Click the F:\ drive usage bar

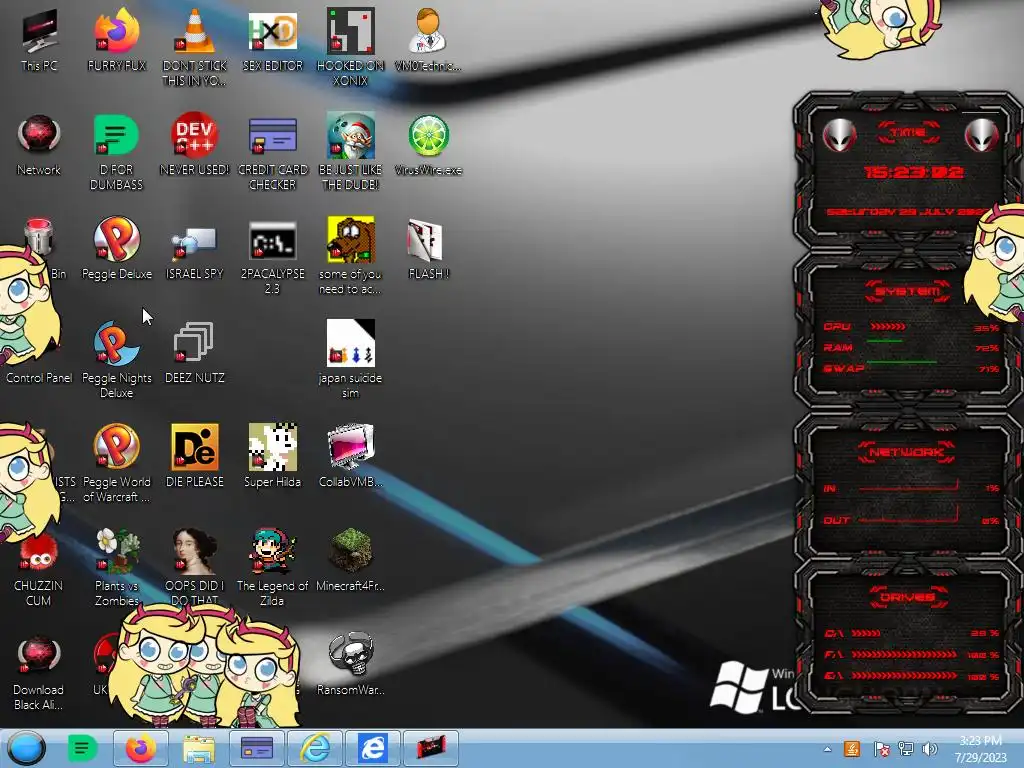coord(904,654)
